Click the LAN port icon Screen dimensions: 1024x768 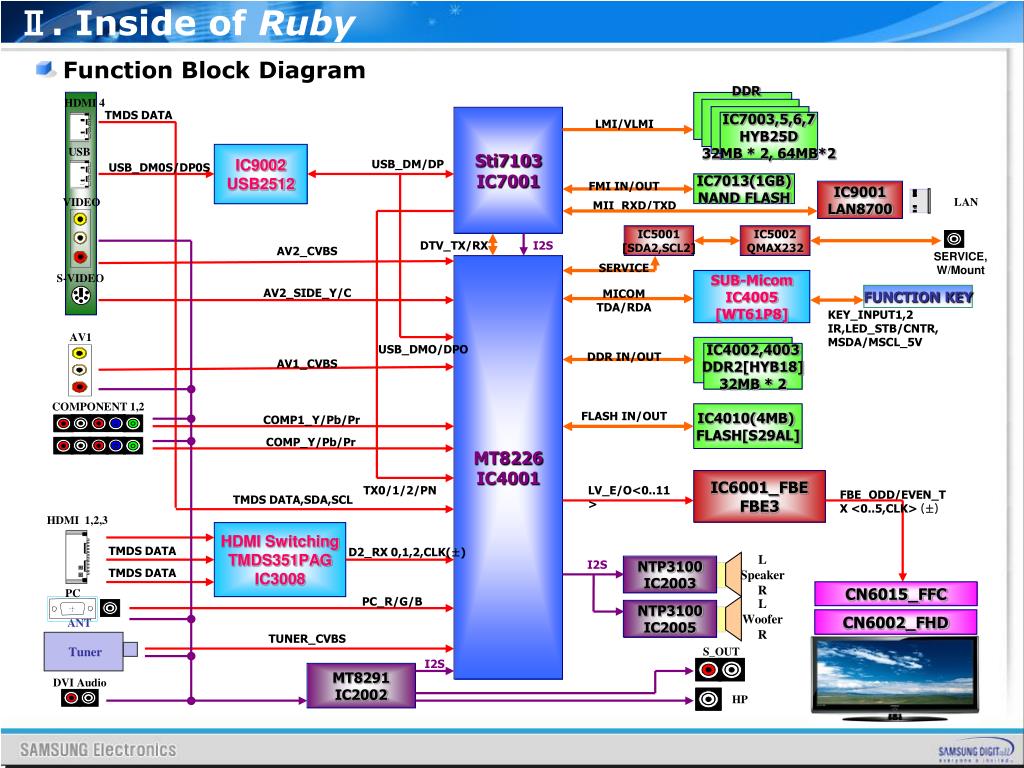[920, 201]
